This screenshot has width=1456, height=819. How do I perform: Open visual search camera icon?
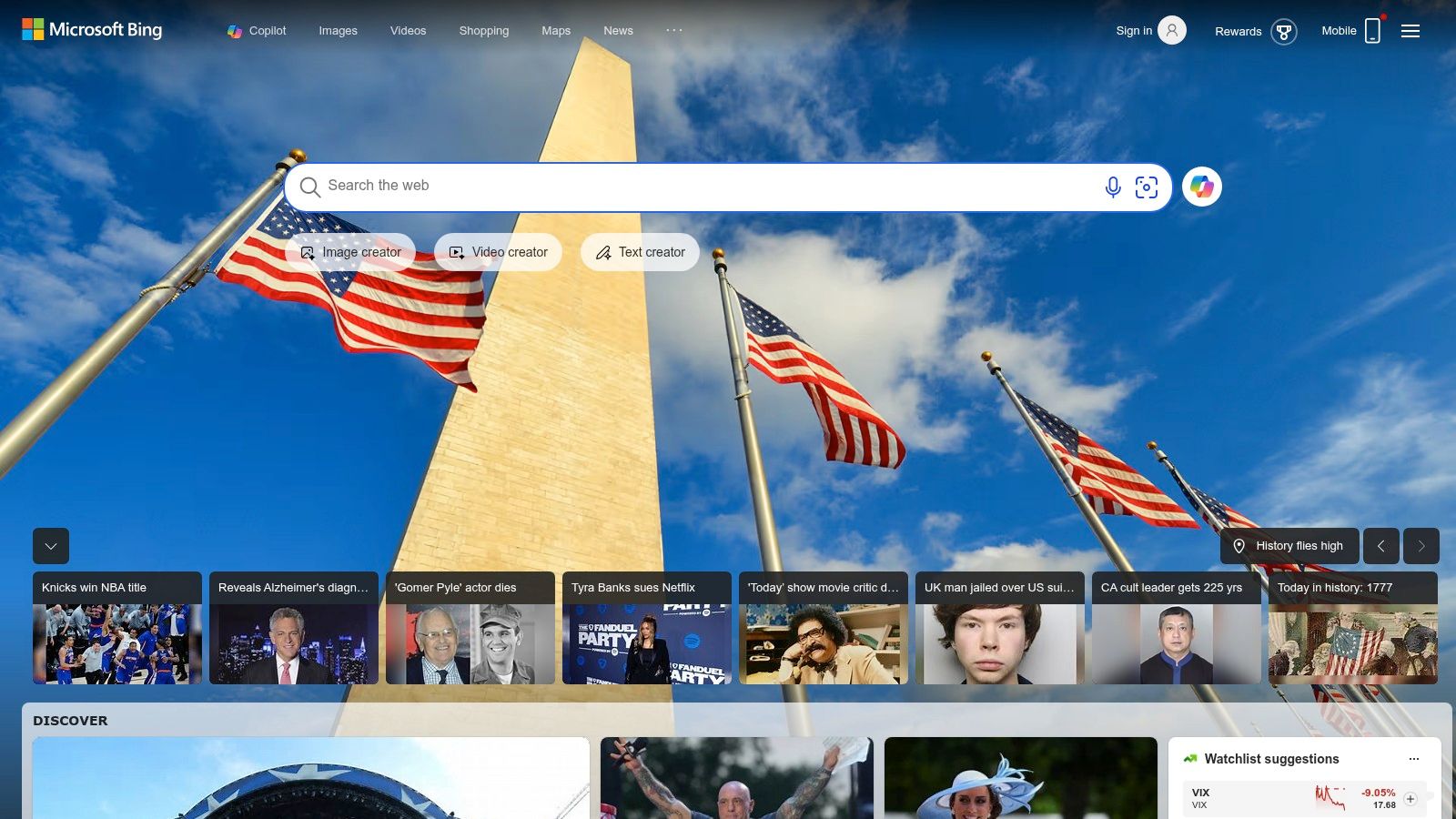[x=1147, y=187]
